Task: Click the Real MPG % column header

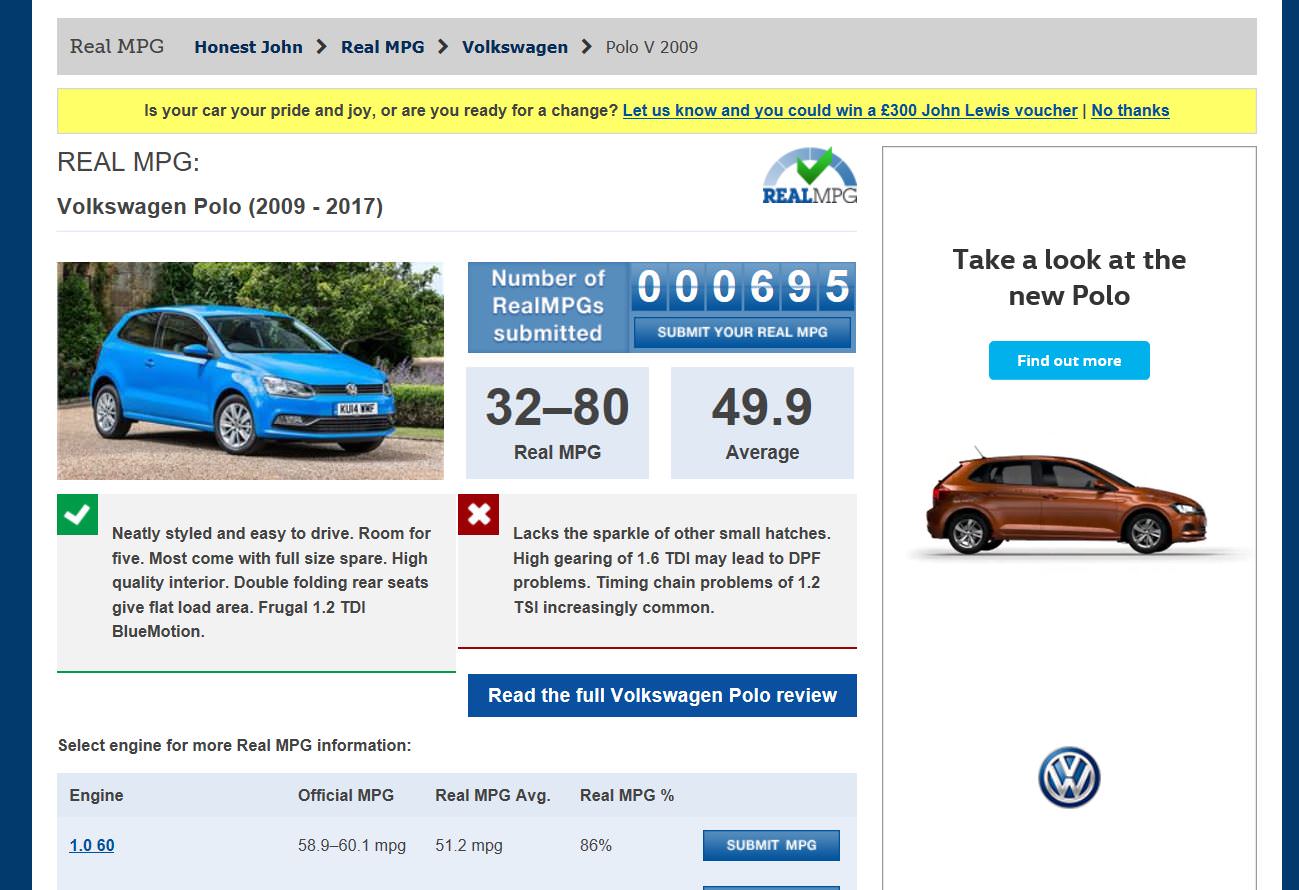Action: 627,796
